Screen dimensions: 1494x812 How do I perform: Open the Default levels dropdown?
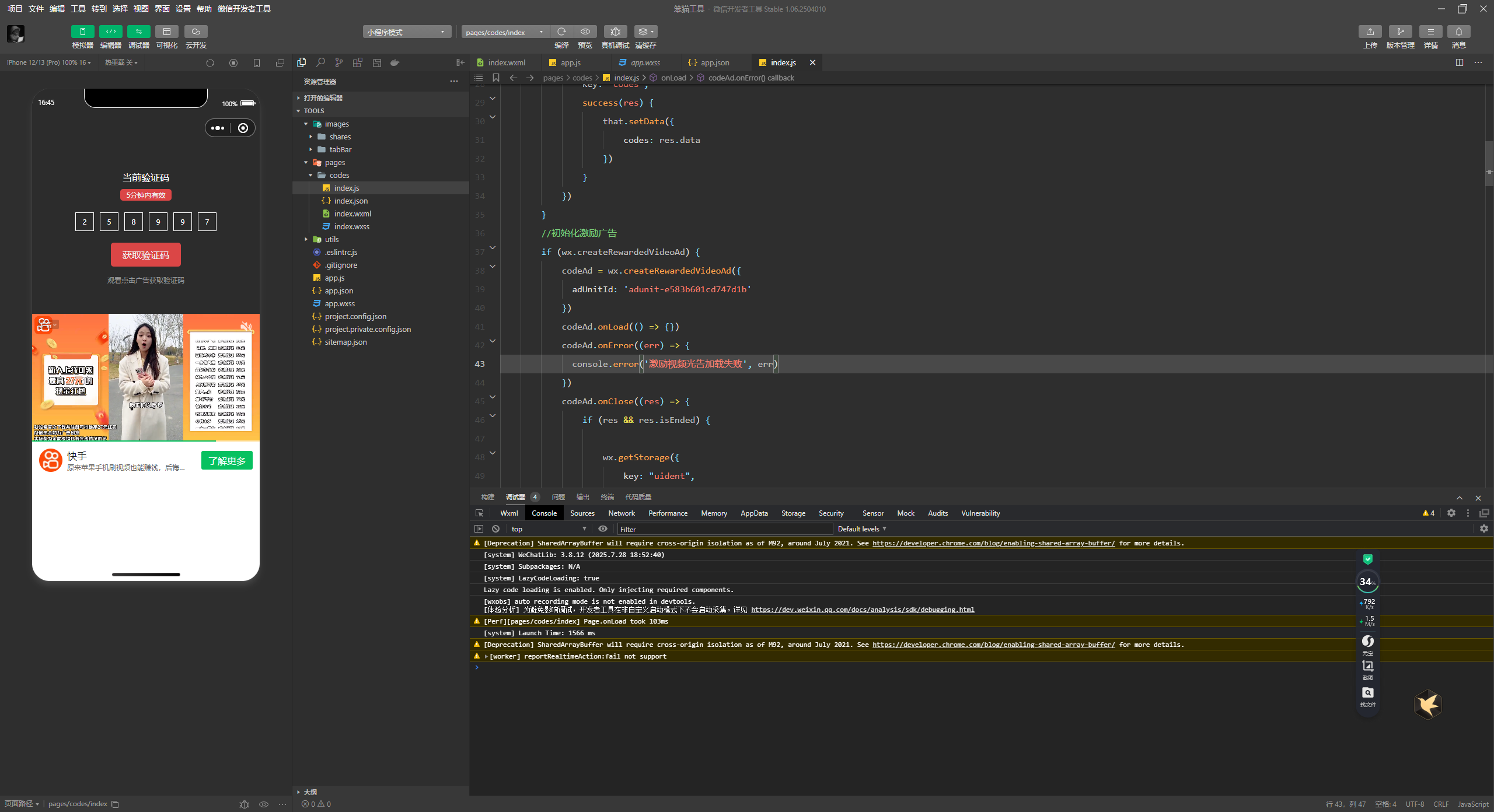pyautogui.click(x=861, y=528)
